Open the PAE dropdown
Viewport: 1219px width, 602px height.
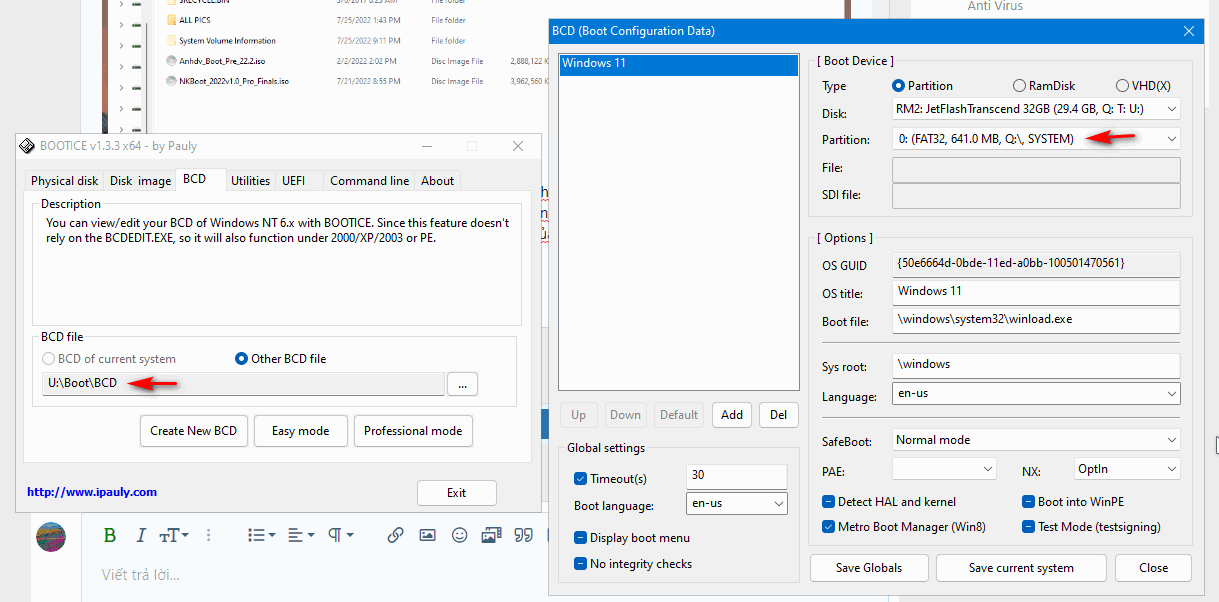click(944, 469)
